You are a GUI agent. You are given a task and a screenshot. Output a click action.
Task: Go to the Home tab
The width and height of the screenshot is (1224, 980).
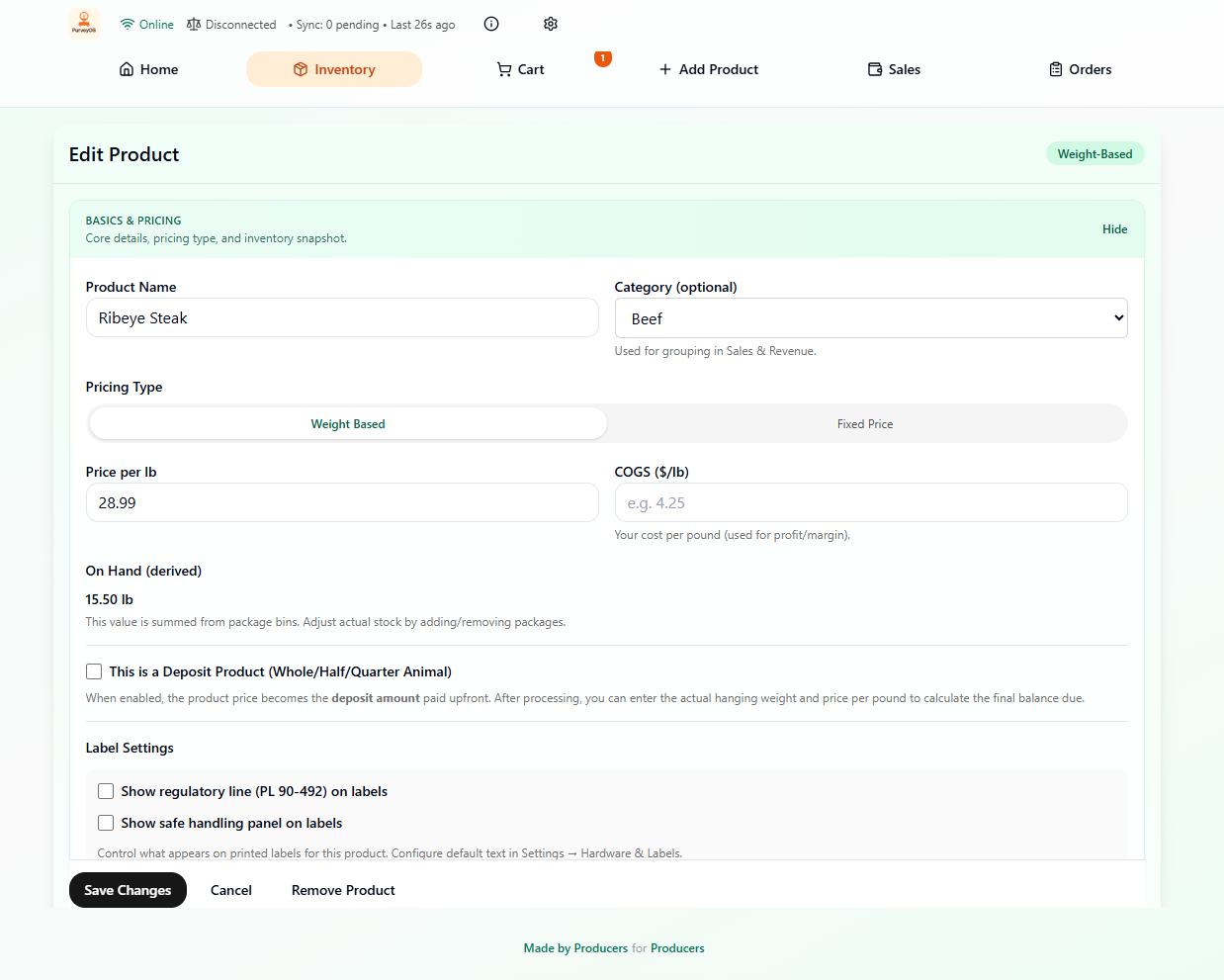point(149,69)
